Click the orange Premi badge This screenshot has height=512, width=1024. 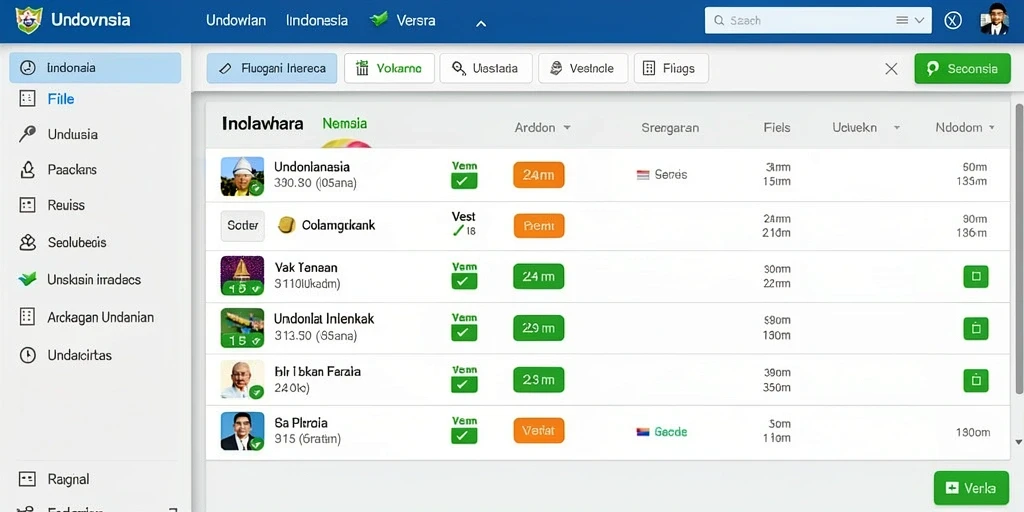(539, 226)
